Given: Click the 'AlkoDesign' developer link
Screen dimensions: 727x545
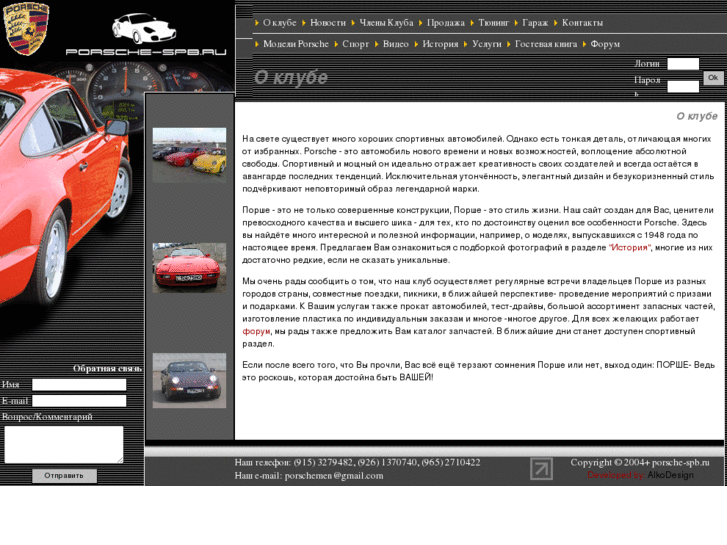Looking at the screenshot, I should (670, 475).
